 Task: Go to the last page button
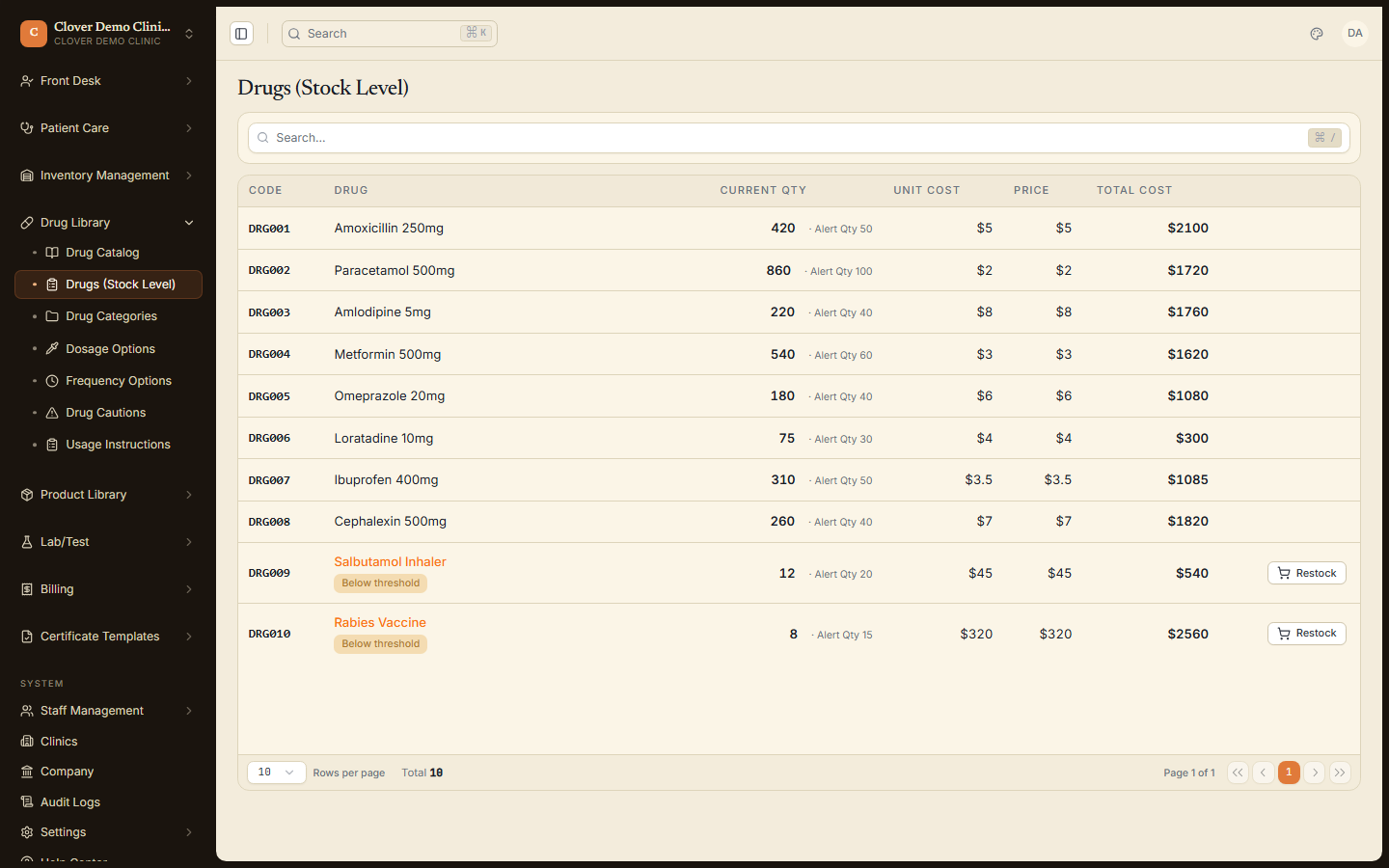click(1340, 773)
